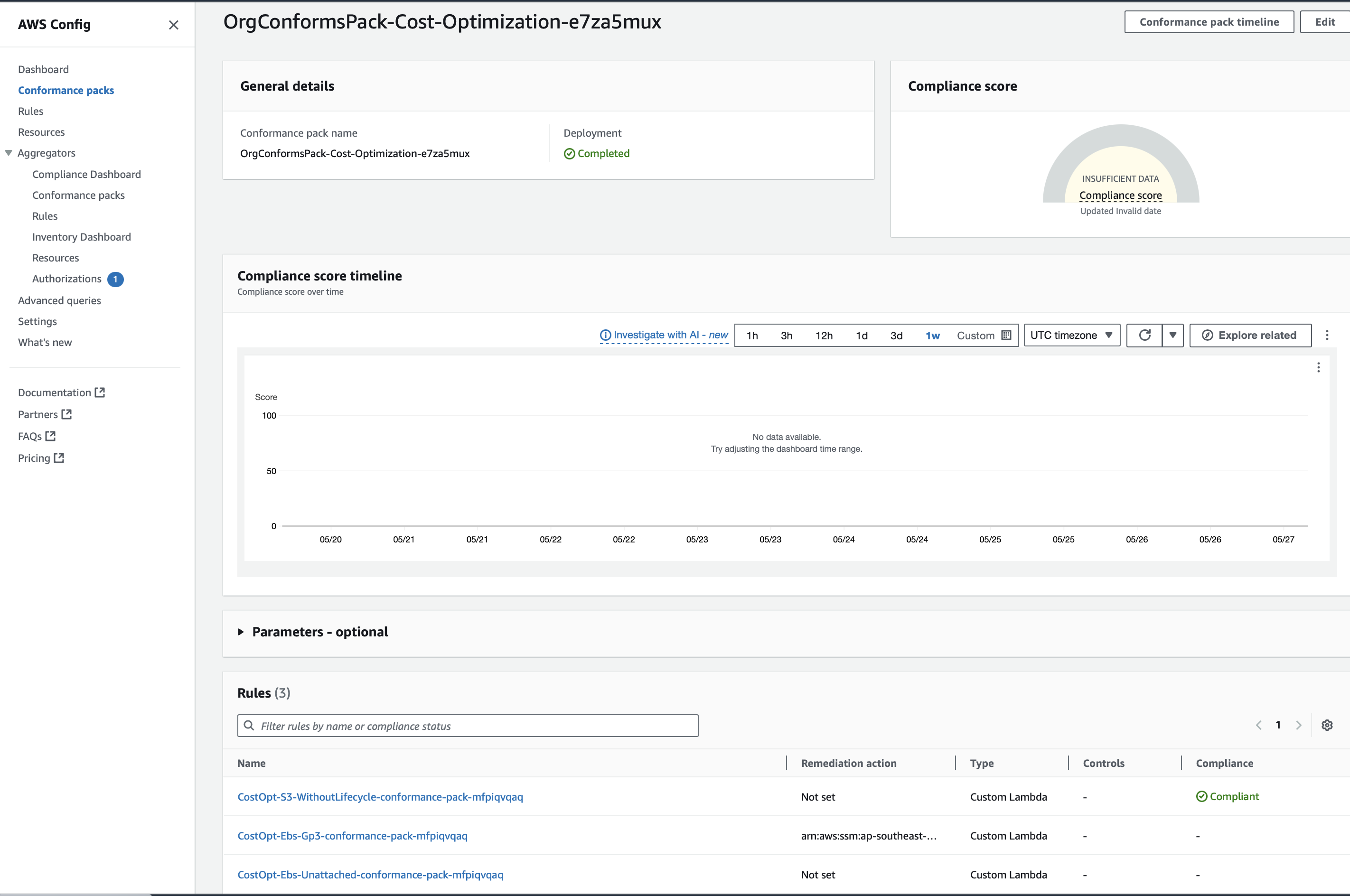Select the 3d time range
This screenshot has width=1350, height=896.
click(896, 336)
